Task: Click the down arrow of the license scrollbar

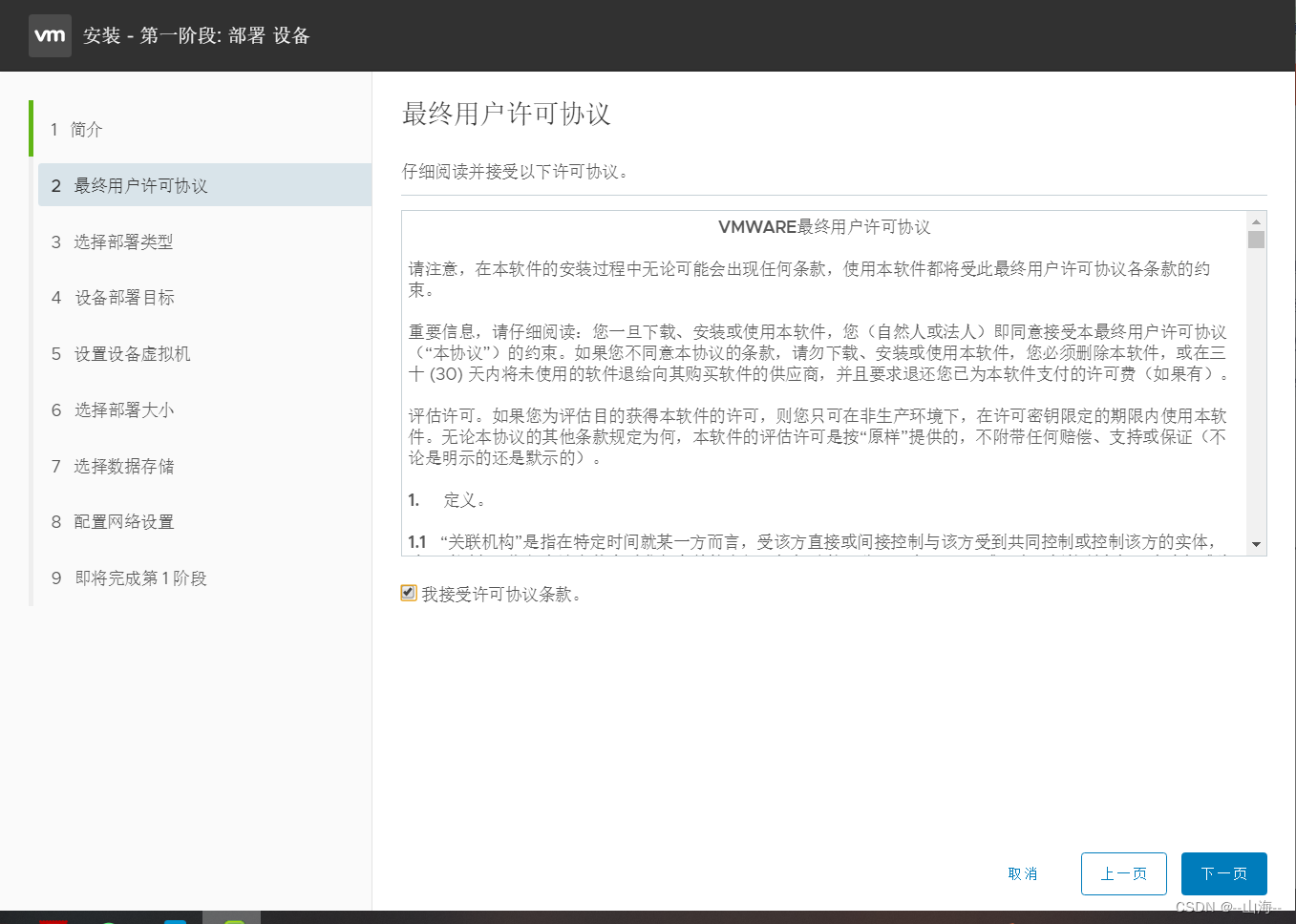Action: (1258, 546)
